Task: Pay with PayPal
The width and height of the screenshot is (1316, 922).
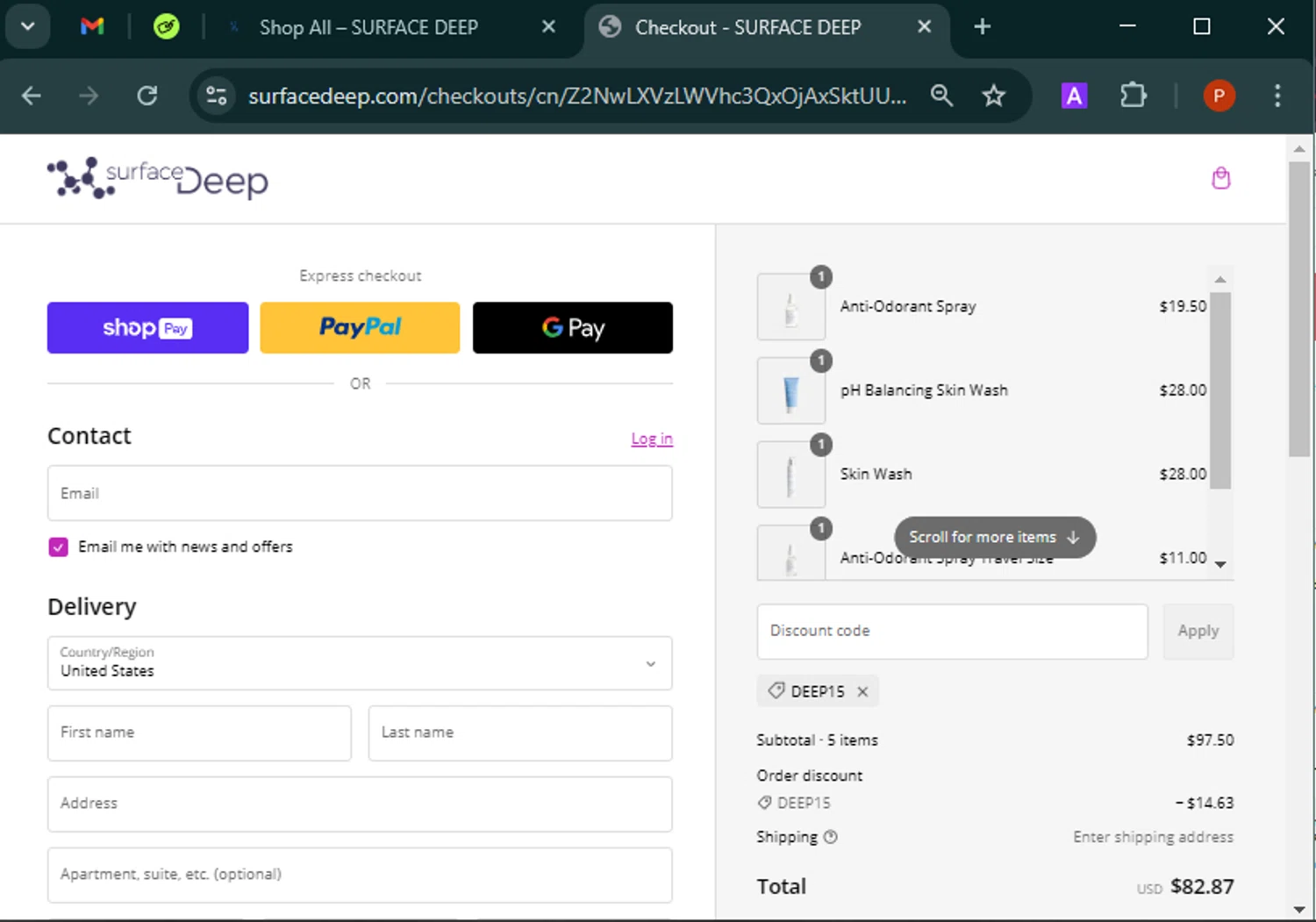Action: tap(360, 328)
